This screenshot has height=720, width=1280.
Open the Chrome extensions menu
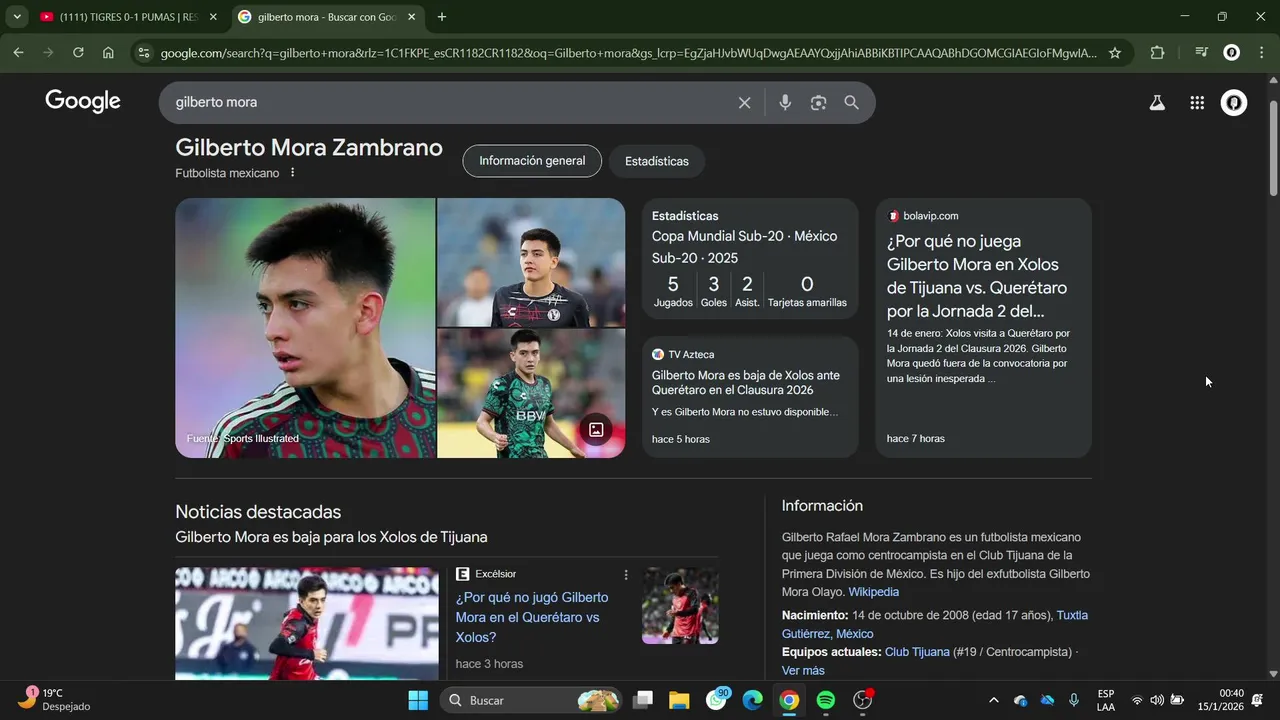[1157, 53]
